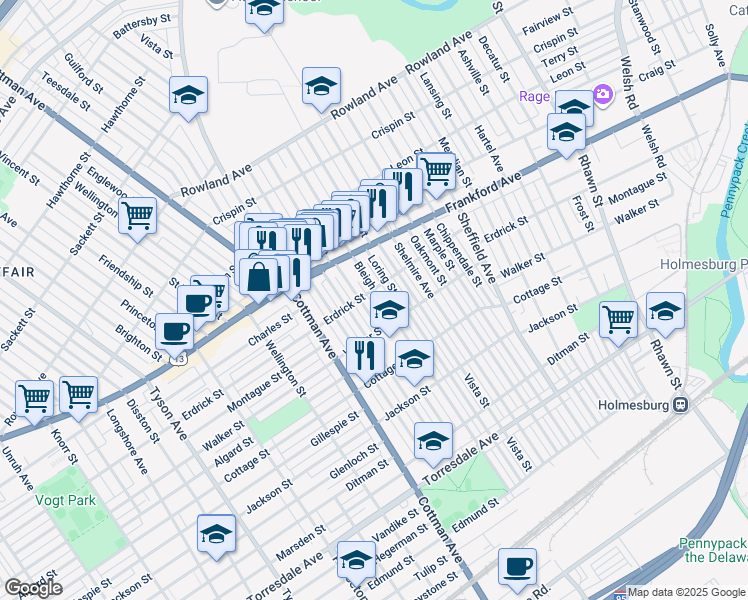The width and height of the screenshot is (748, 600).
Task: Click the coffee cup marker near the bottom edge of the map
Action: (x=518, y=570)
